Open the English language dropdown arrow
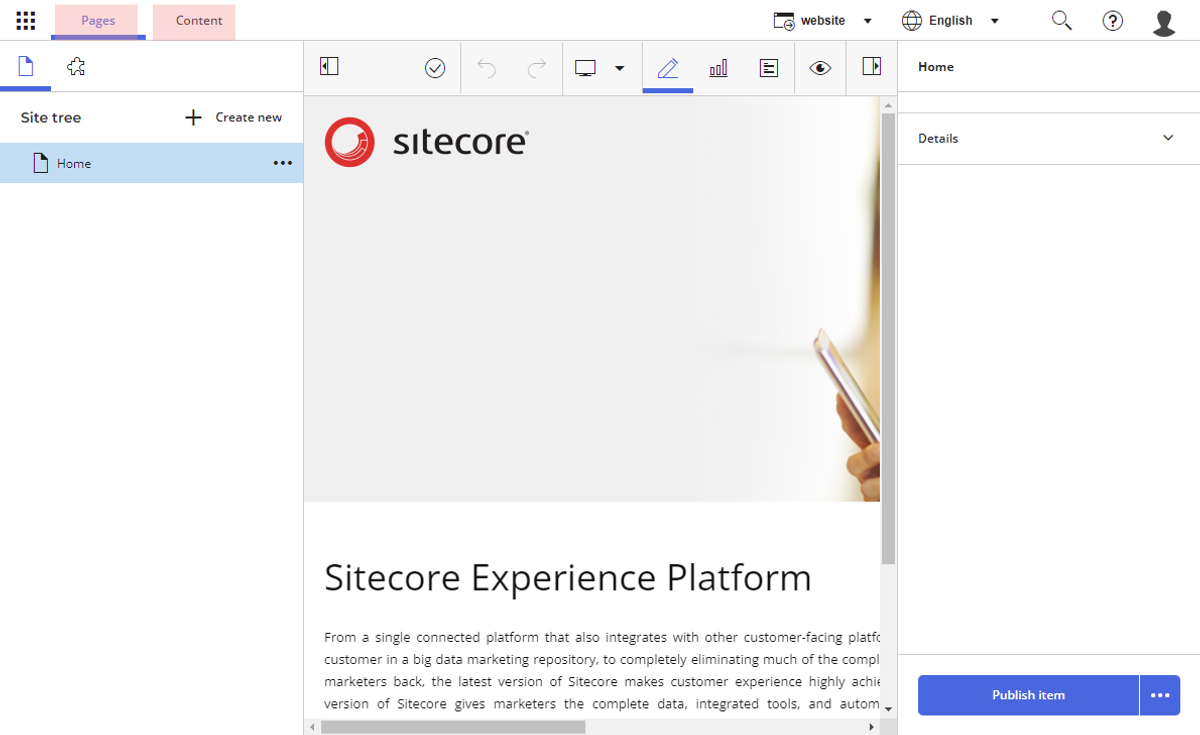 point(995,21)
